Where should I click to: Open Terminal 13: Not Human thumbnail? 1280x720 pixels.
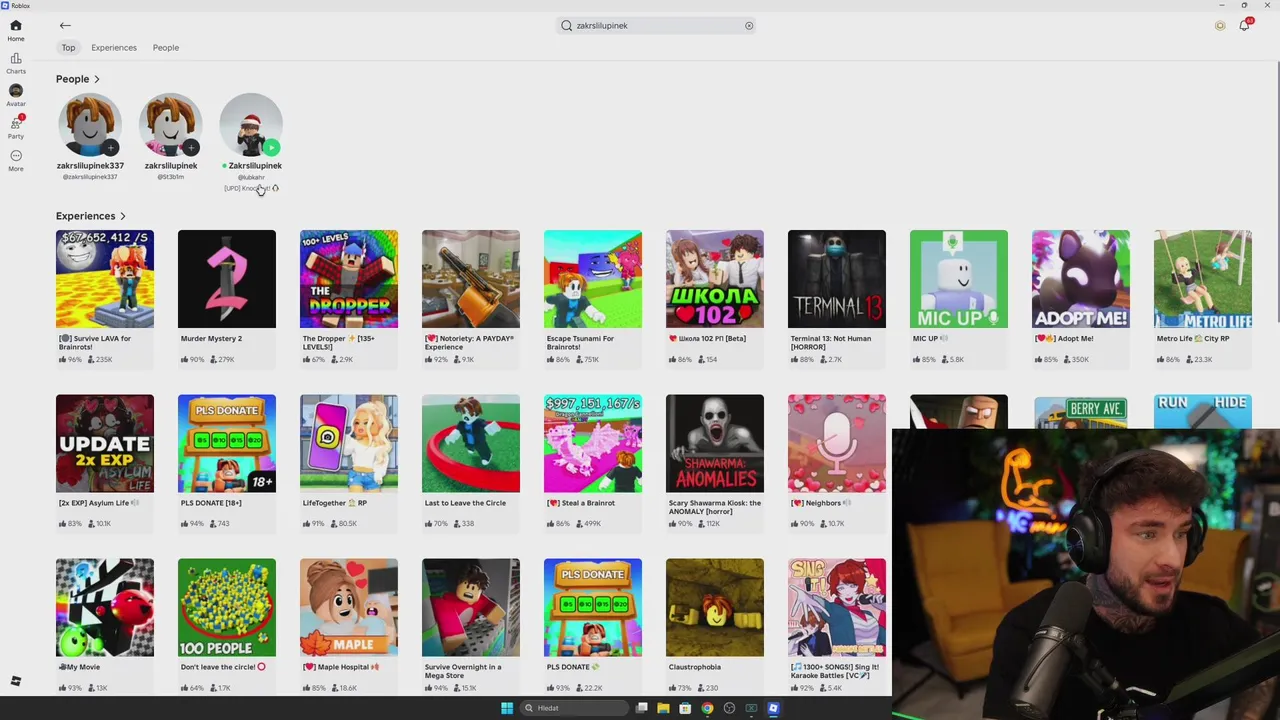pos(837,279)
